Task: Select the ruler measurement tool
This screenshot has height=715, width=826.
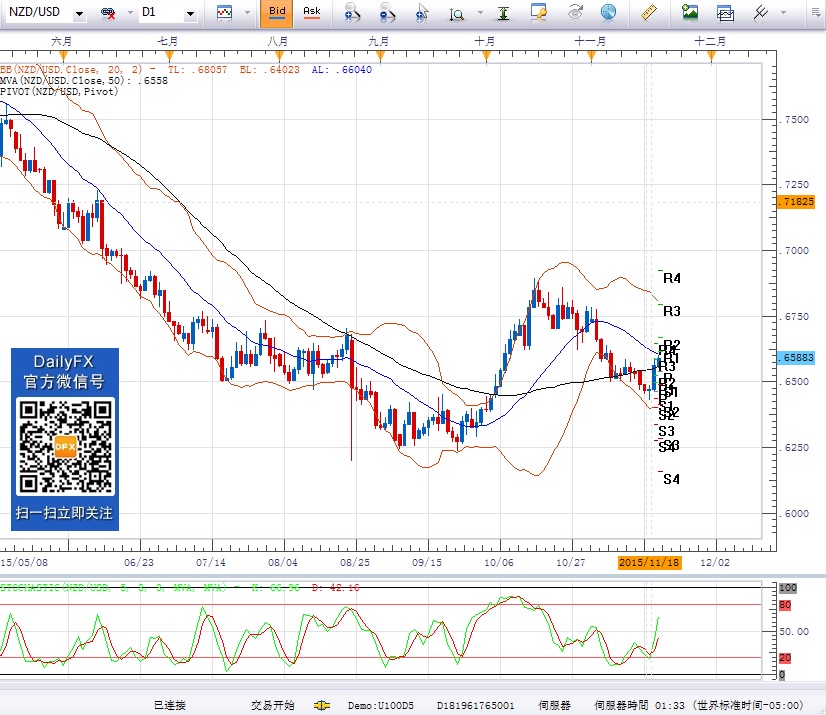Action: (x=649, y=13)
